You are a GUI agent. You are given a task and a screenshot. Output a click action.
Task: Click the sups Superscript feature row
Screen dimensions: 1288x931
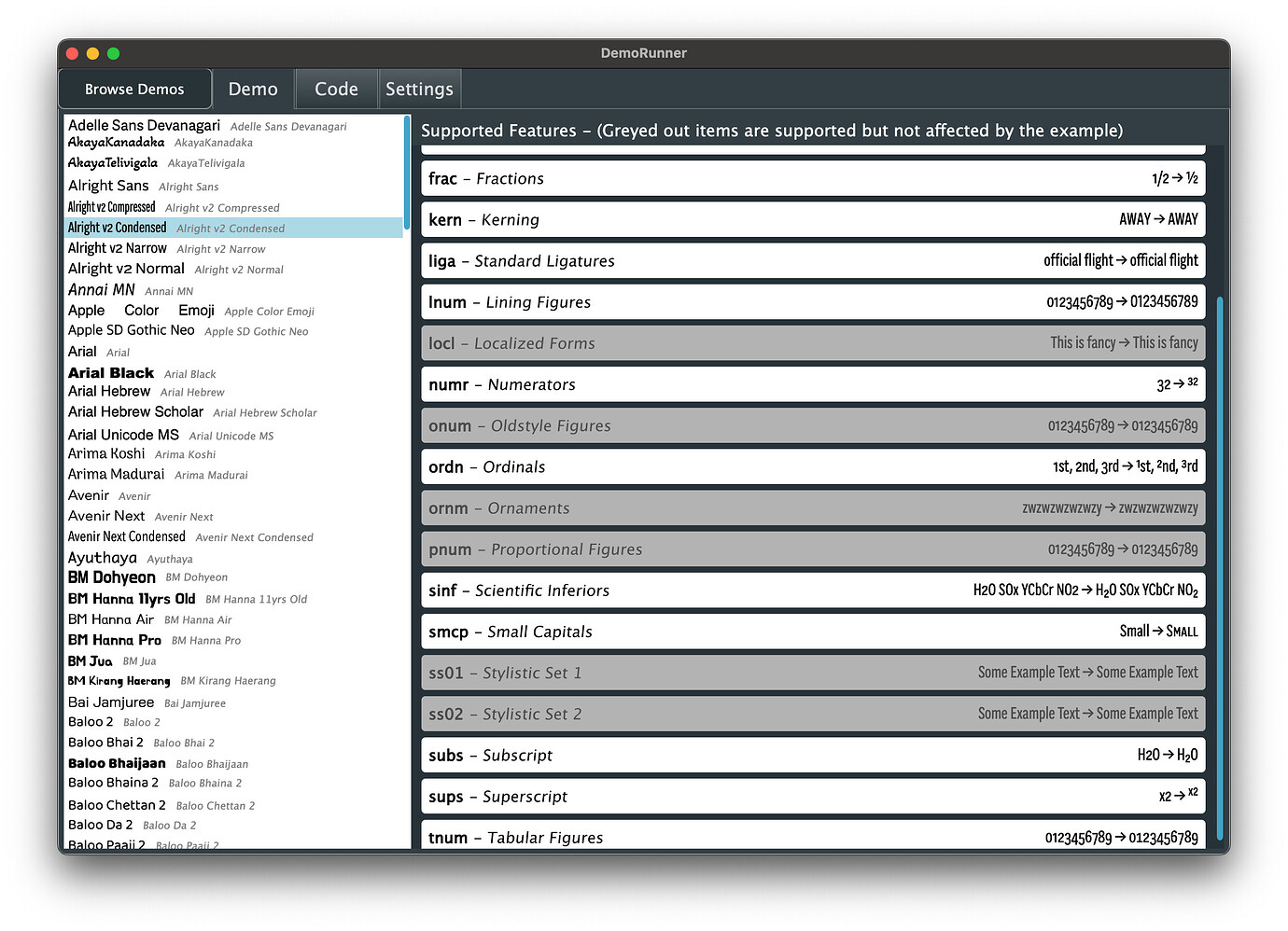tap(812, 796)
